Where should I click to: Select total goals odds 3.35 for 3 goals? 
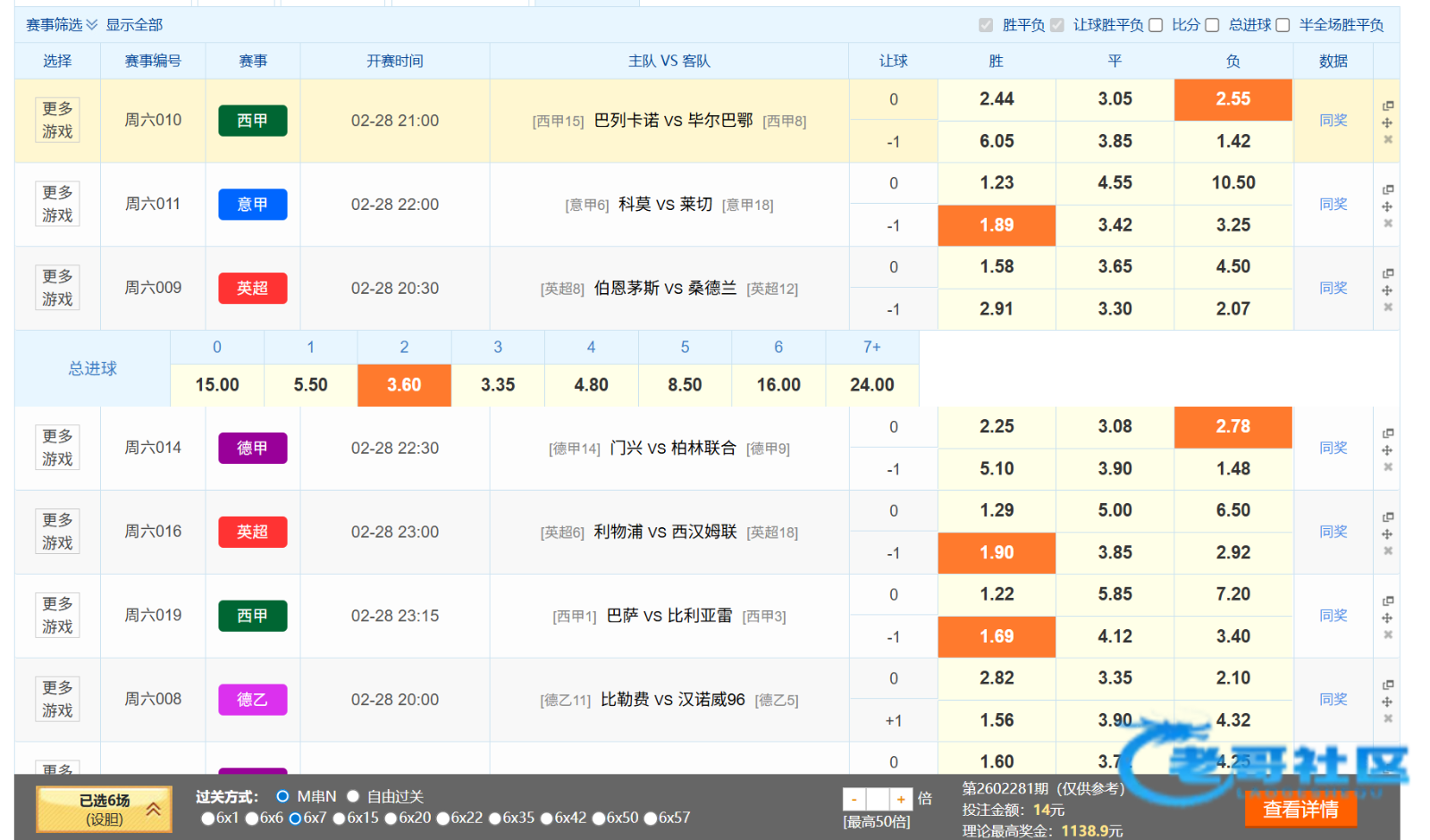498,385
